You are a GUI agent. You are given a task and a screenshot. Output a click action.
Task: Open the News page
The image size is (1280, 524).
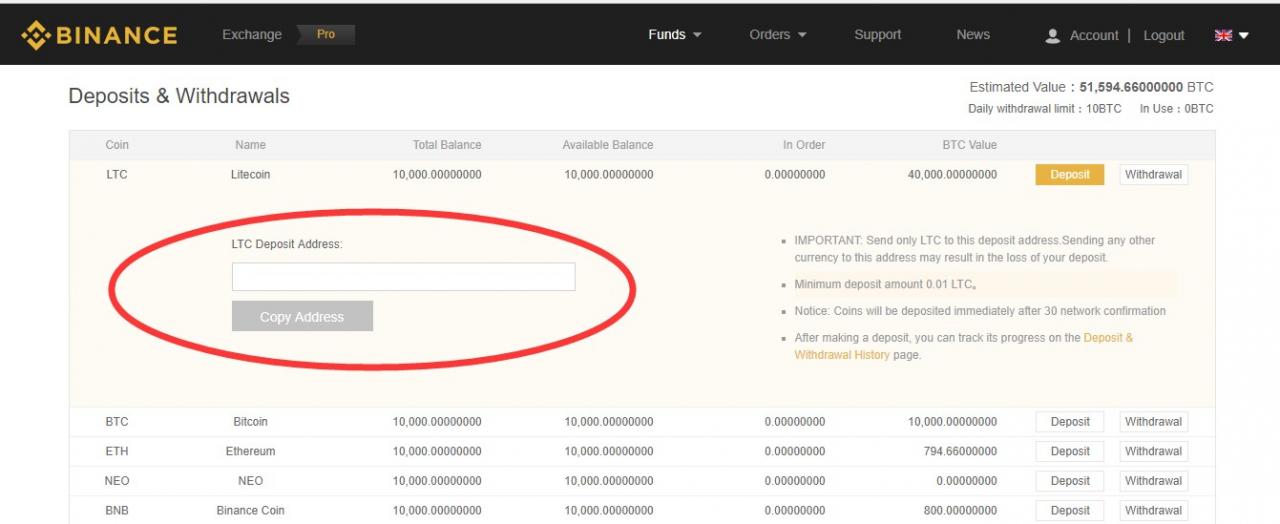[x=972, y=34]
